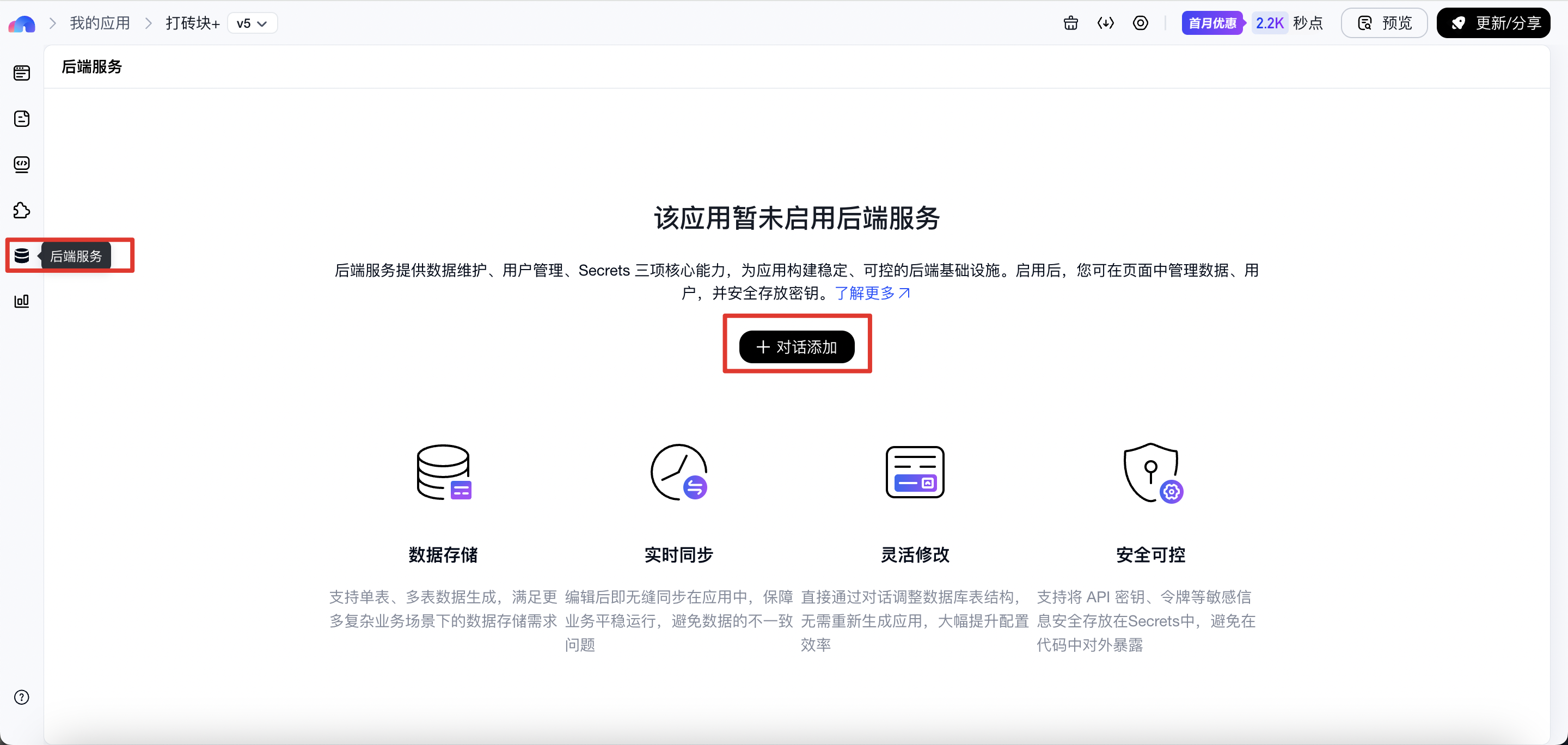Click the app logo in top-left corner
The image size is (1568, 745).
(x=22, y=24)
